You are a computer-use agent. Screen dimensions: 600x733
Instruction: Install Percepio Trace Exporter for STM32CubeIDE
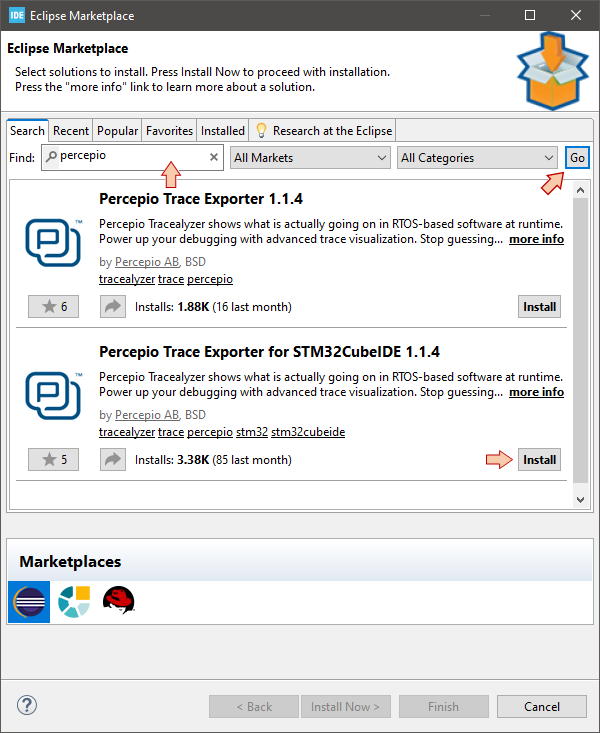point(539,460)
